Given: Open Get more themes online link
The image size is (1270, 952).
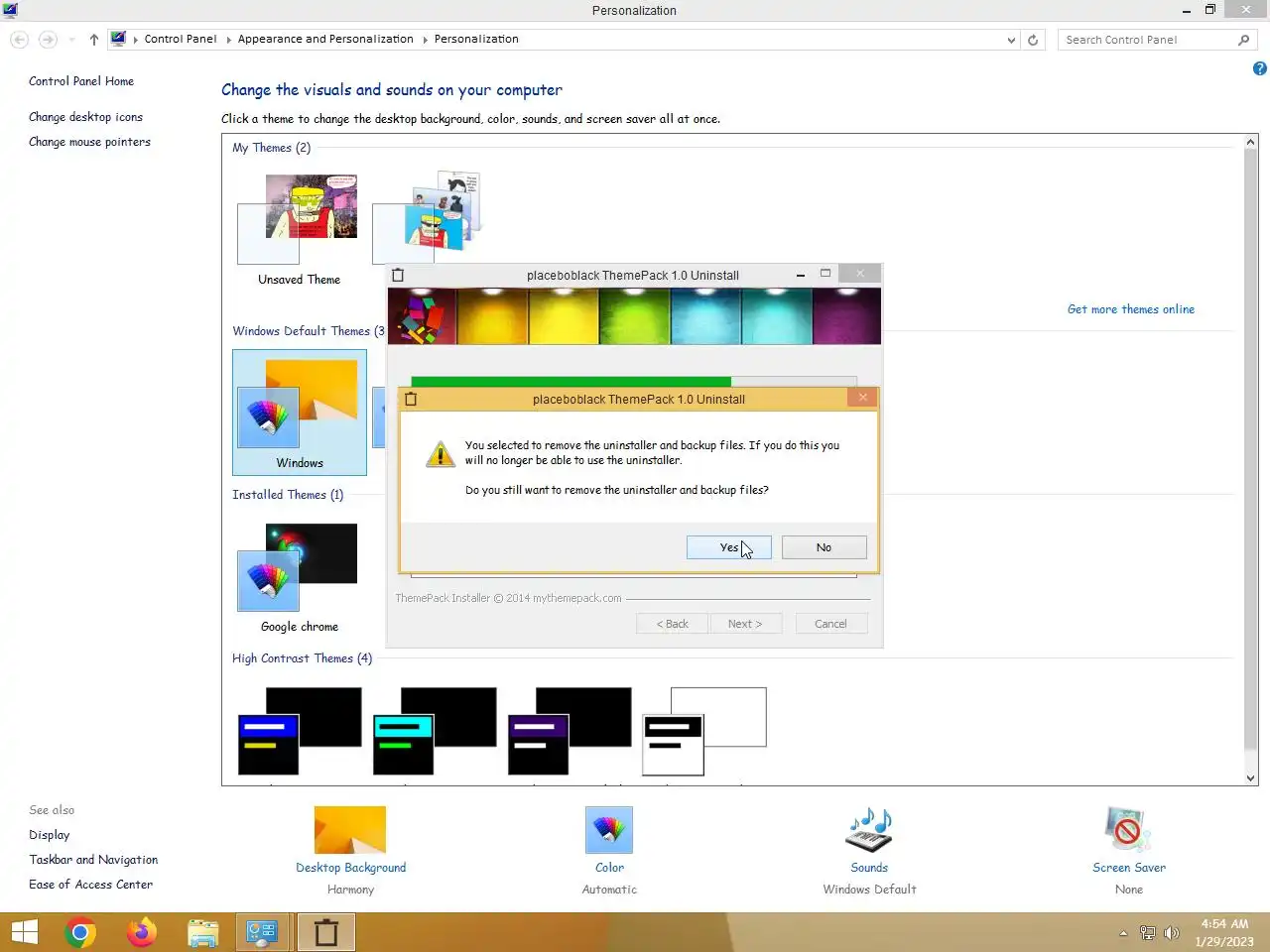Looking at the screenshot, I should (1130, 309).
